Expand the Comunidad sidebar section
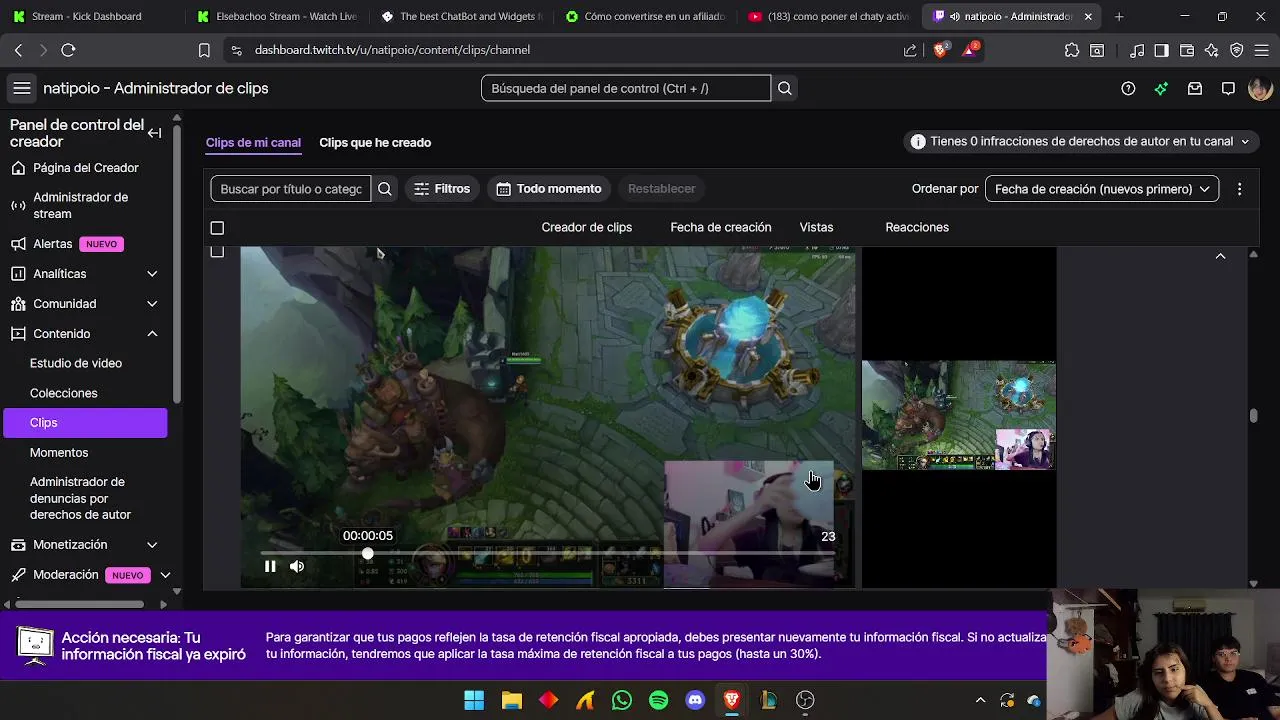The height and width of the screenshot is (720, 1280). [x=152, y=304]
